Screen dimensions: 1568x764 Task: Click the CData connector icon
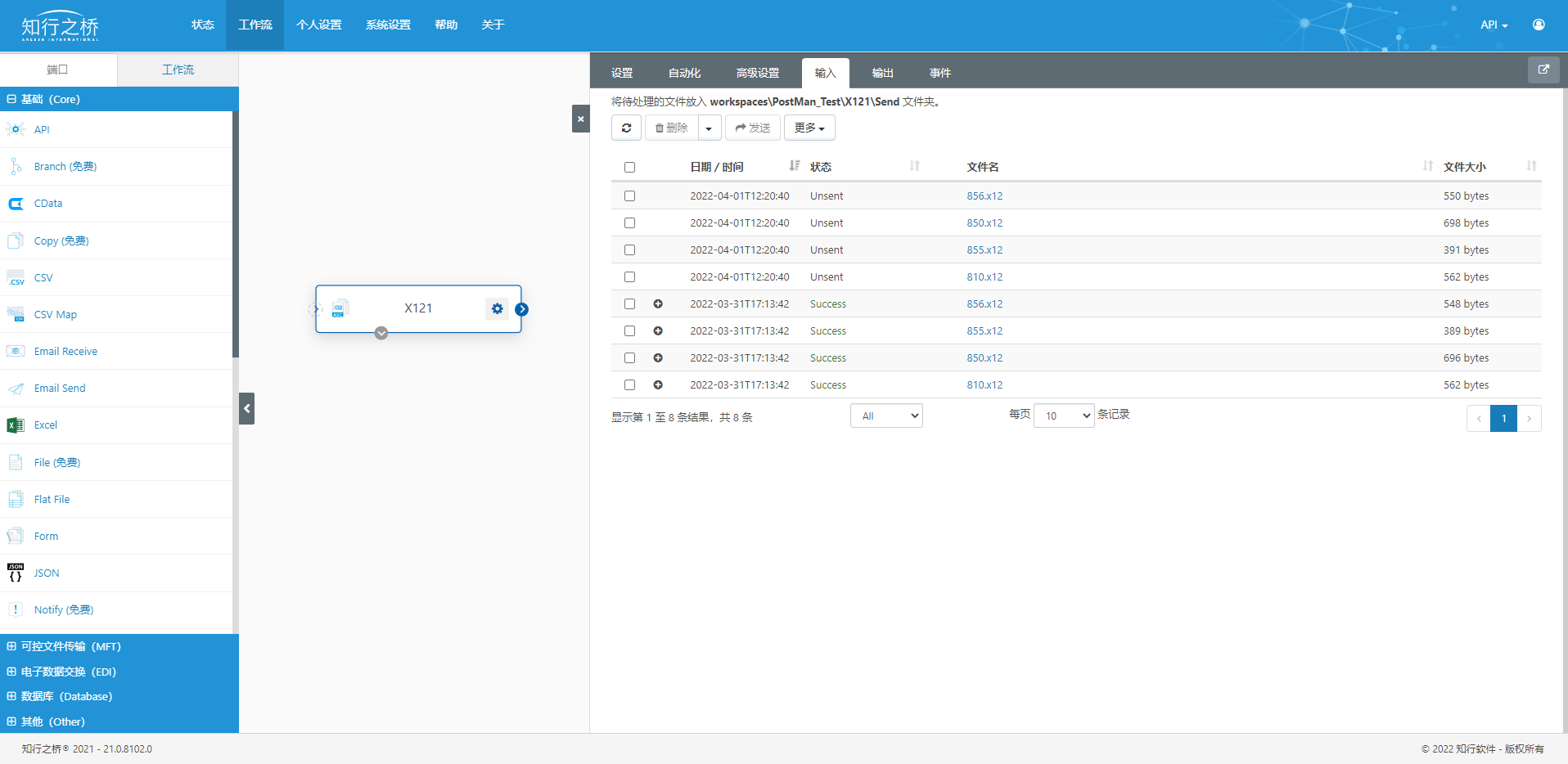coord(16,204)
